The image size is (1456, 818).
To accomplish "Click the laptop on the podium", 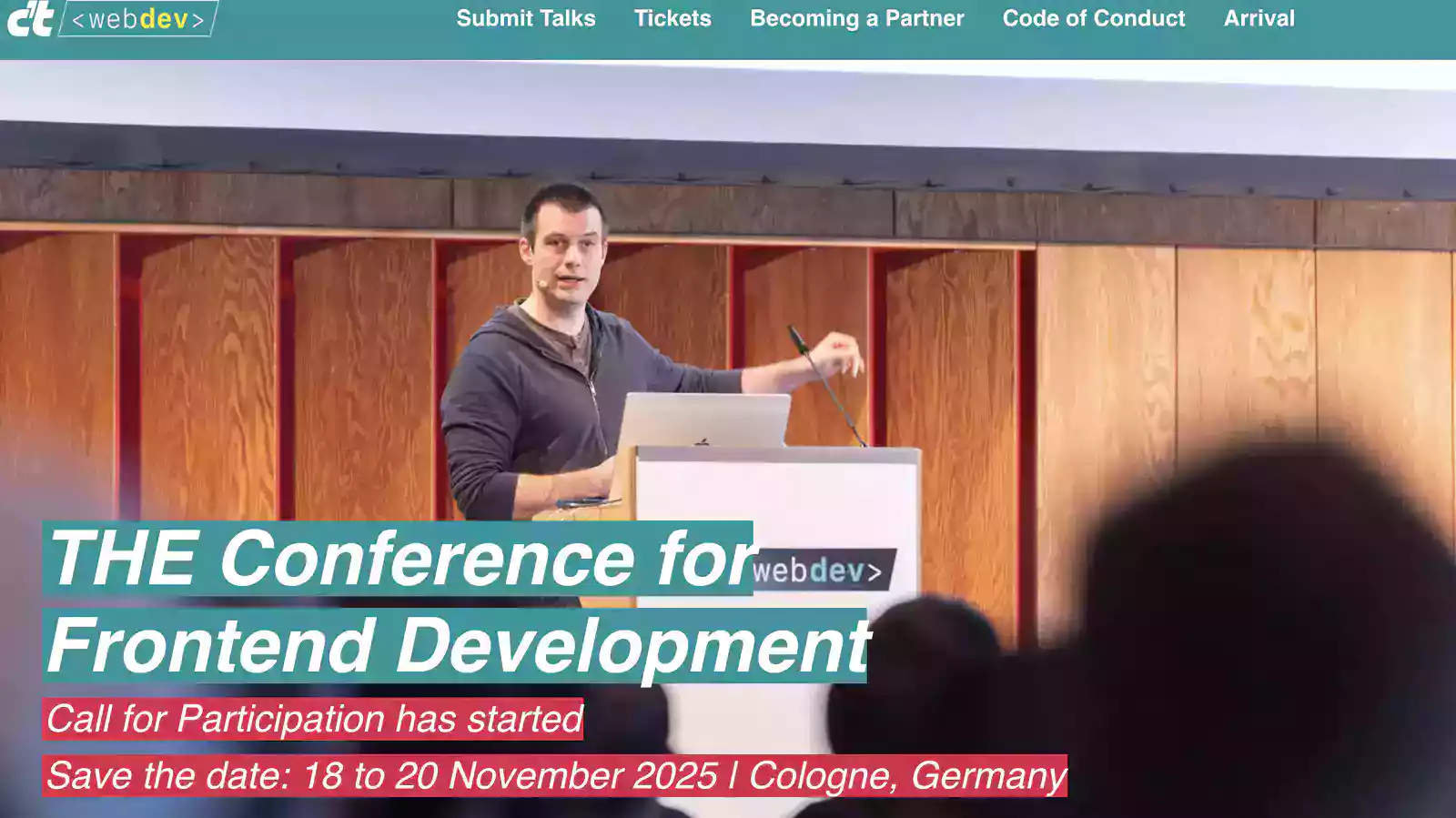I will tap(703, 420).
